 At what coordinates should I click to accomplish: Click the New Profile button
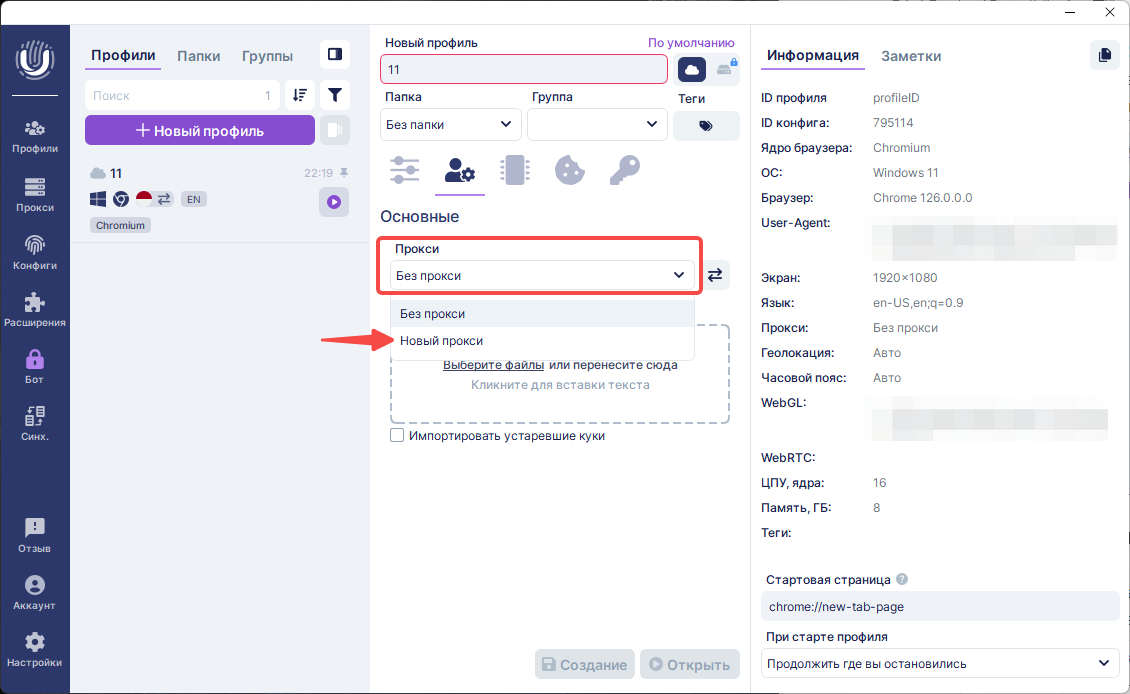click(x=199, y=130)
